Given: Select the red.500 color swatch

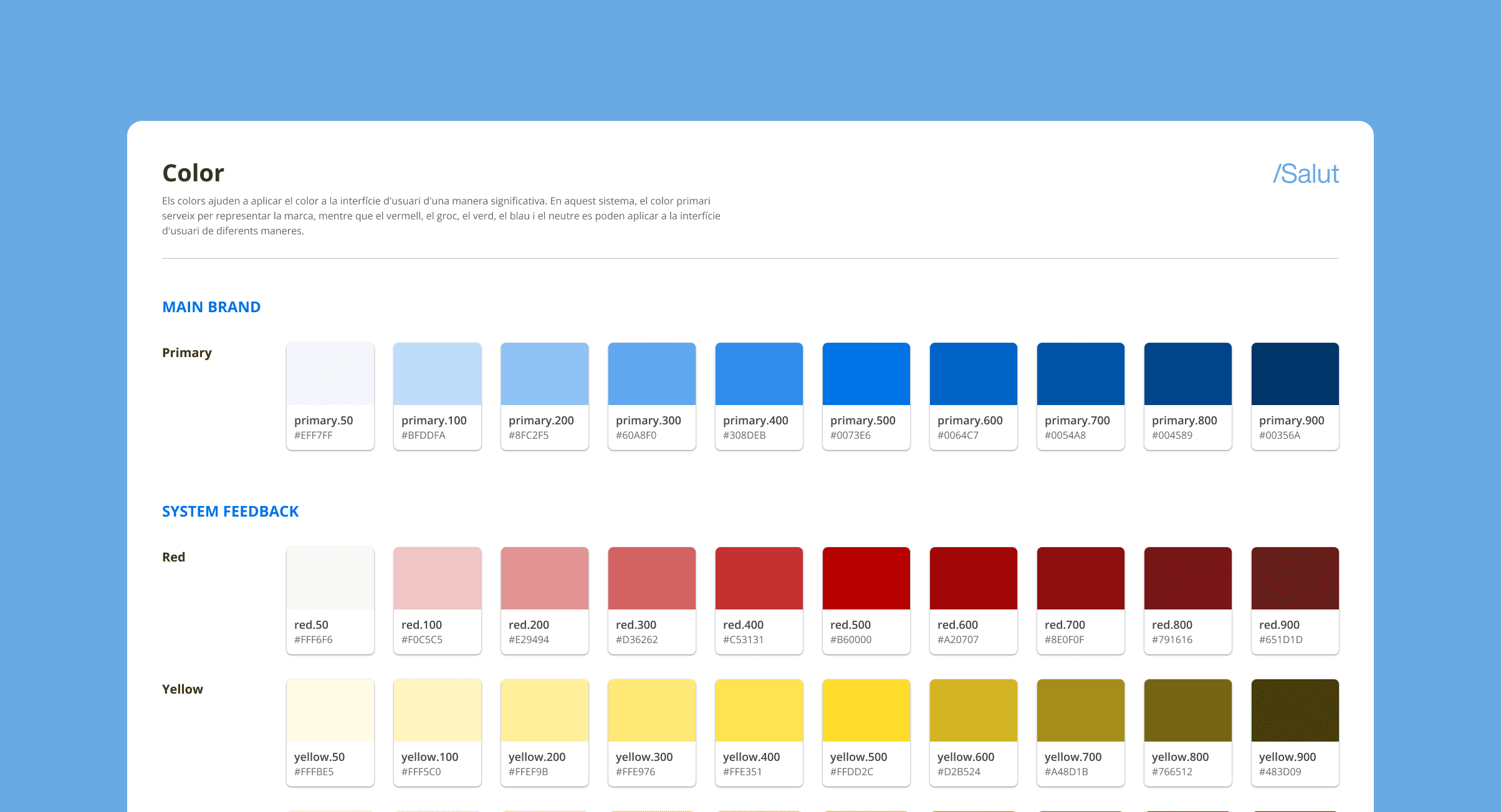Looking at the screenshot, I should (x=866, y=578).
